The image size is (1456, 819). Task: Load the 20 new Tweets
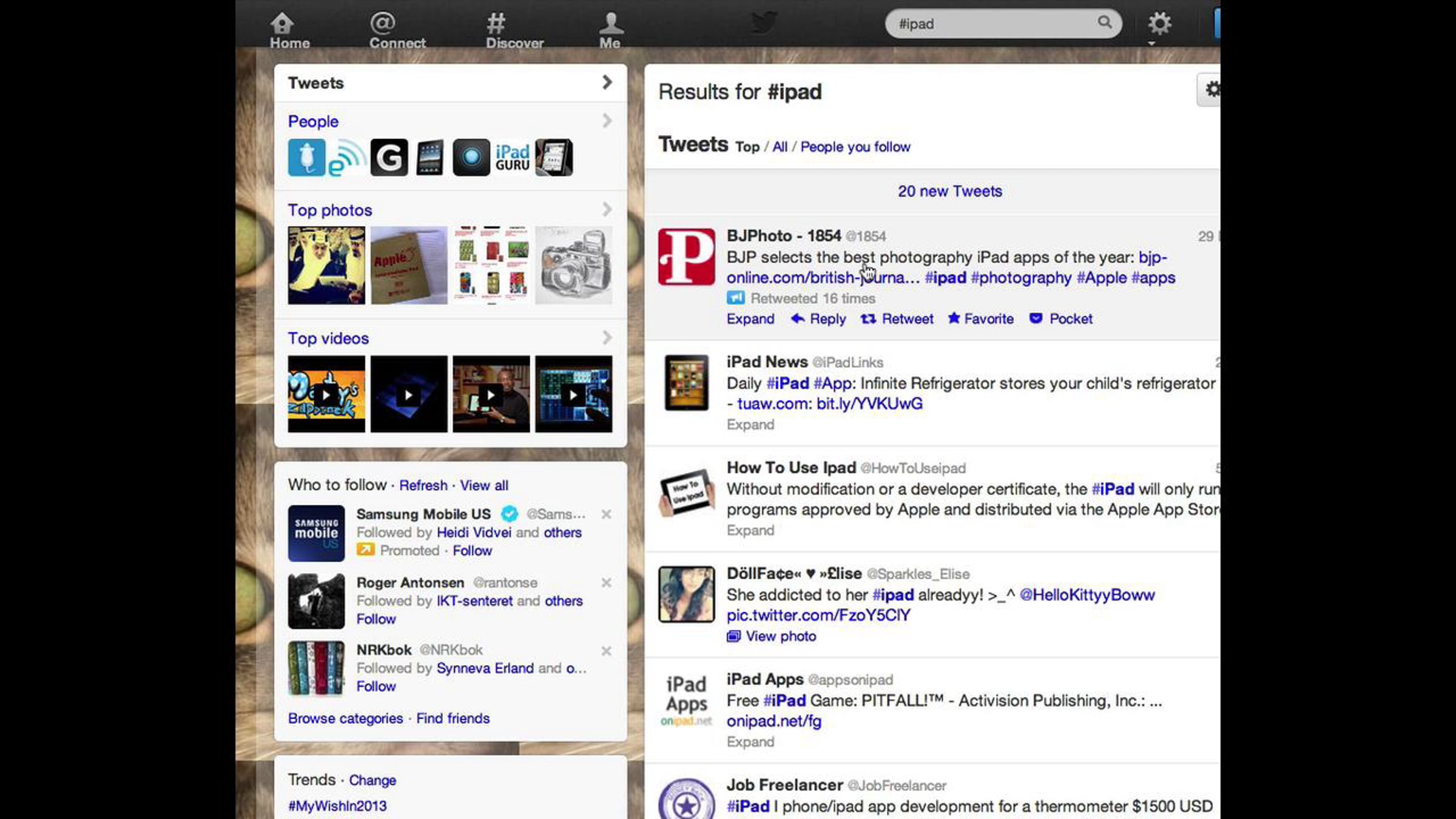point(950,191)
